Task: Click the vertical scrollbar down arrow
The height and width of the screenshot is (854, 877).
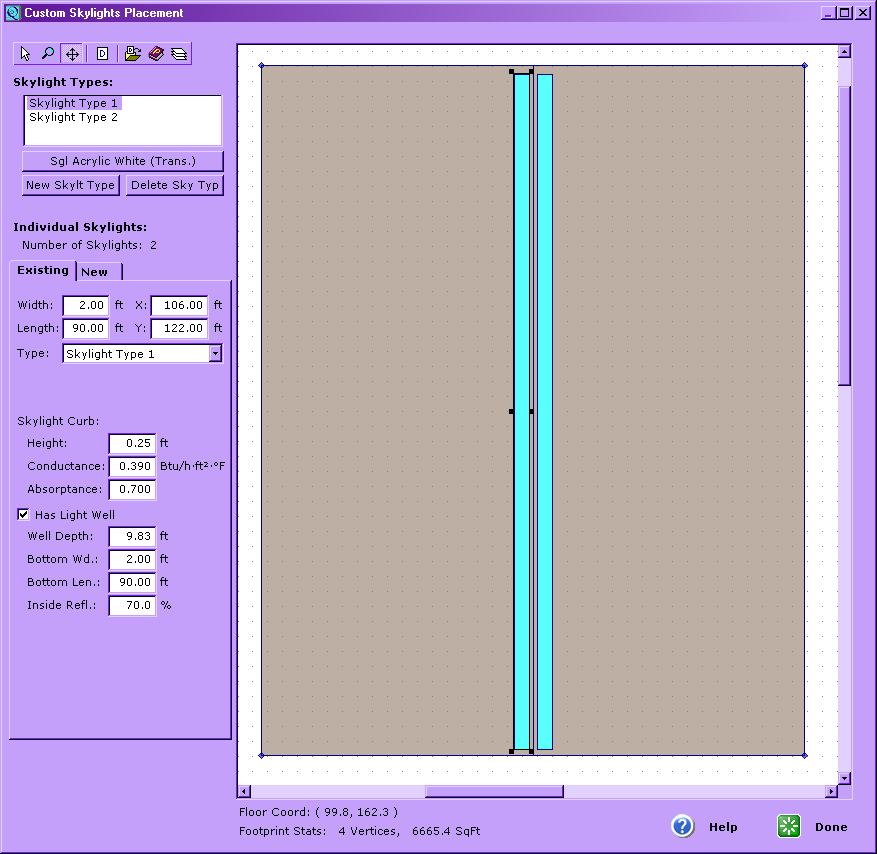Action: 844,777
